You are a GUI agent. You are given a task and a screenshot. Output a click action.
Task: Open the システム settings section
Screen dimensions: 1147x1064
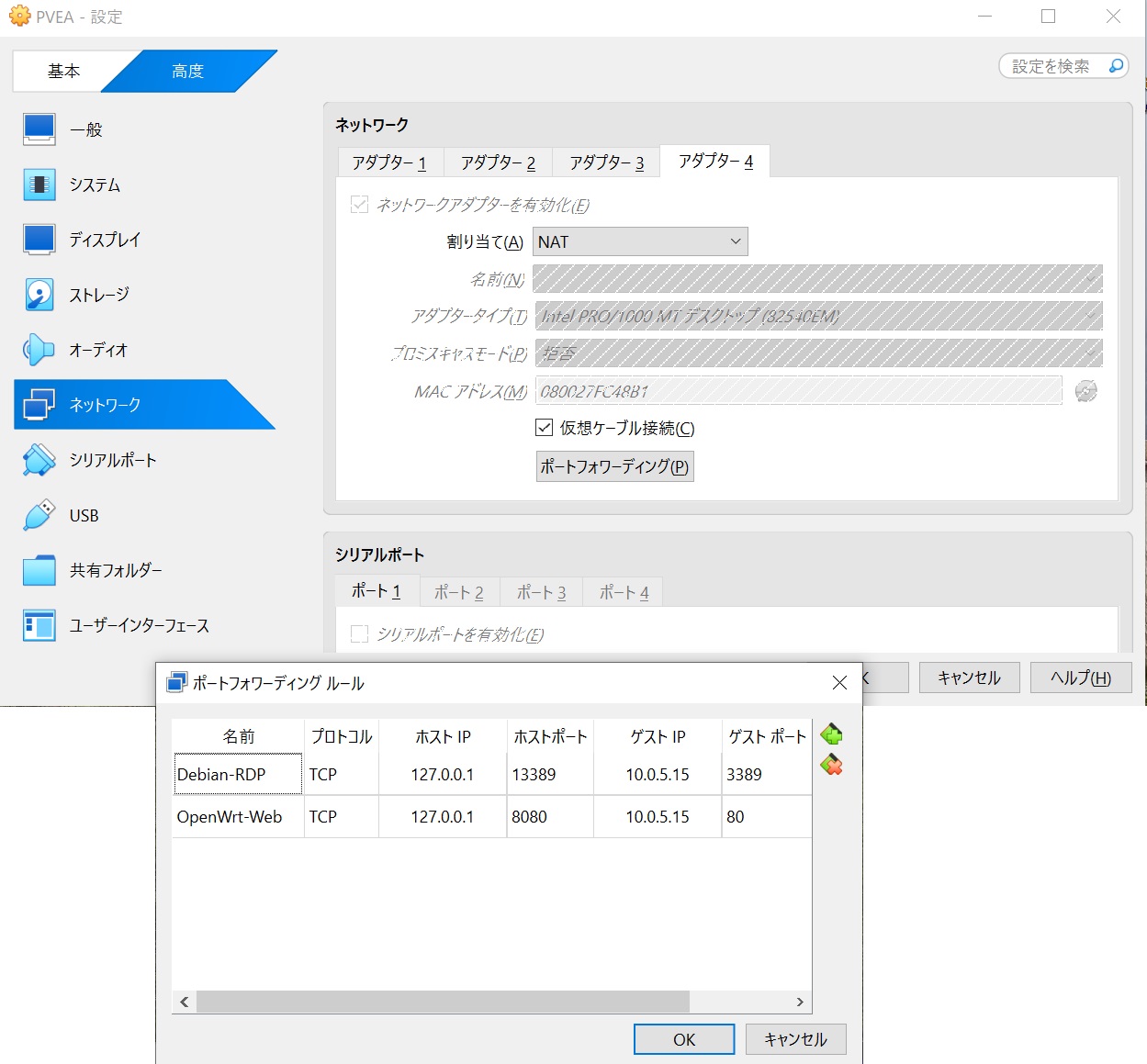tap(95, 185)
